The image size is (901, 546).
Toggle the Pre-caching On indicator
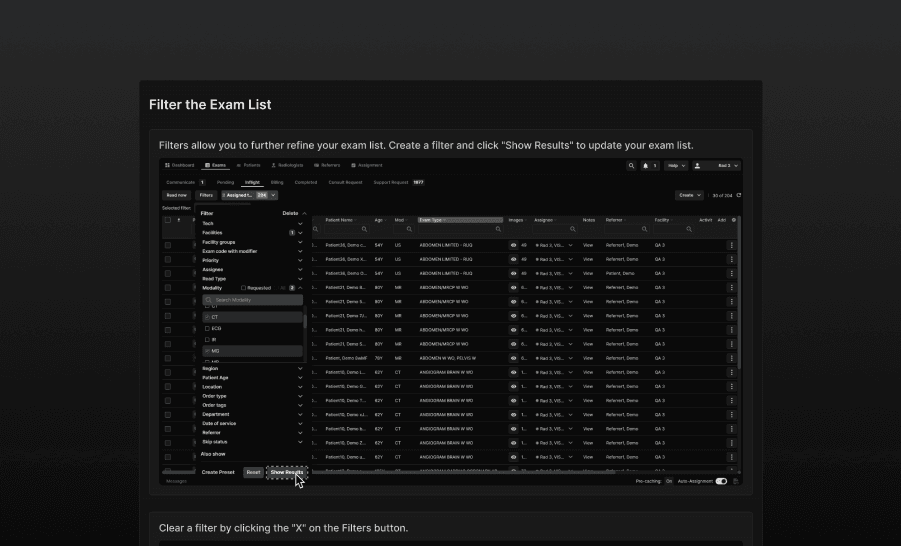pyautogui.click(x=668, y=482)
